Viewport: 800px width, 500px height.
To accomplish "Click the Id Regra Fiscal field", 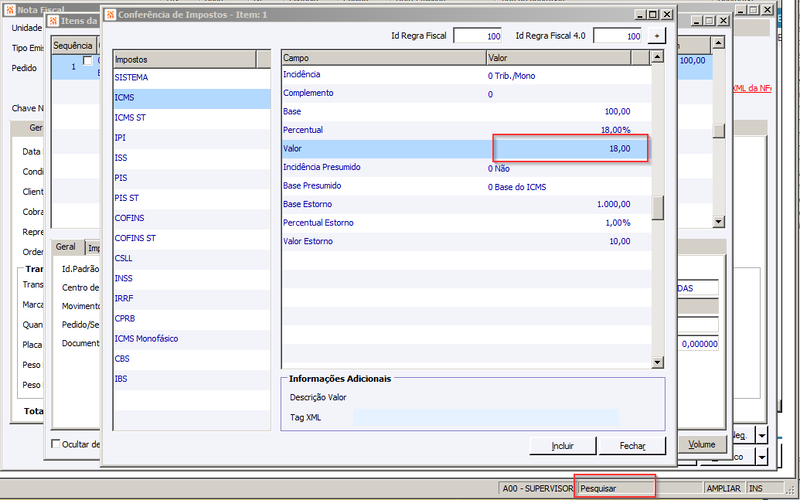I will [478, 36].
